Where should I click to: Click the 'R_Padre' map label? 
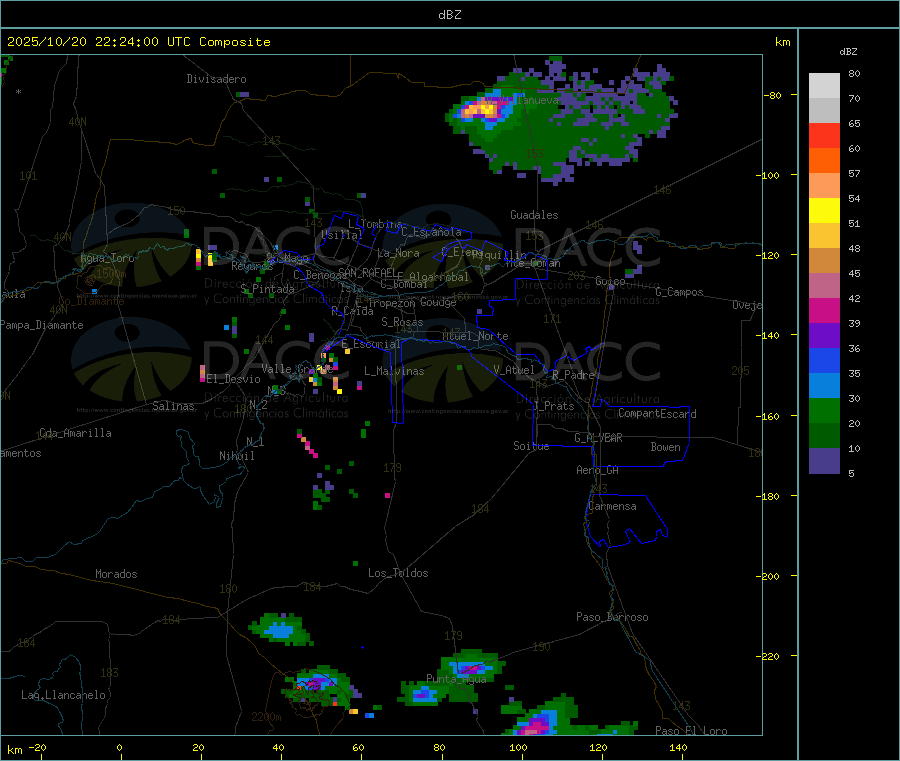click(573, 375)
